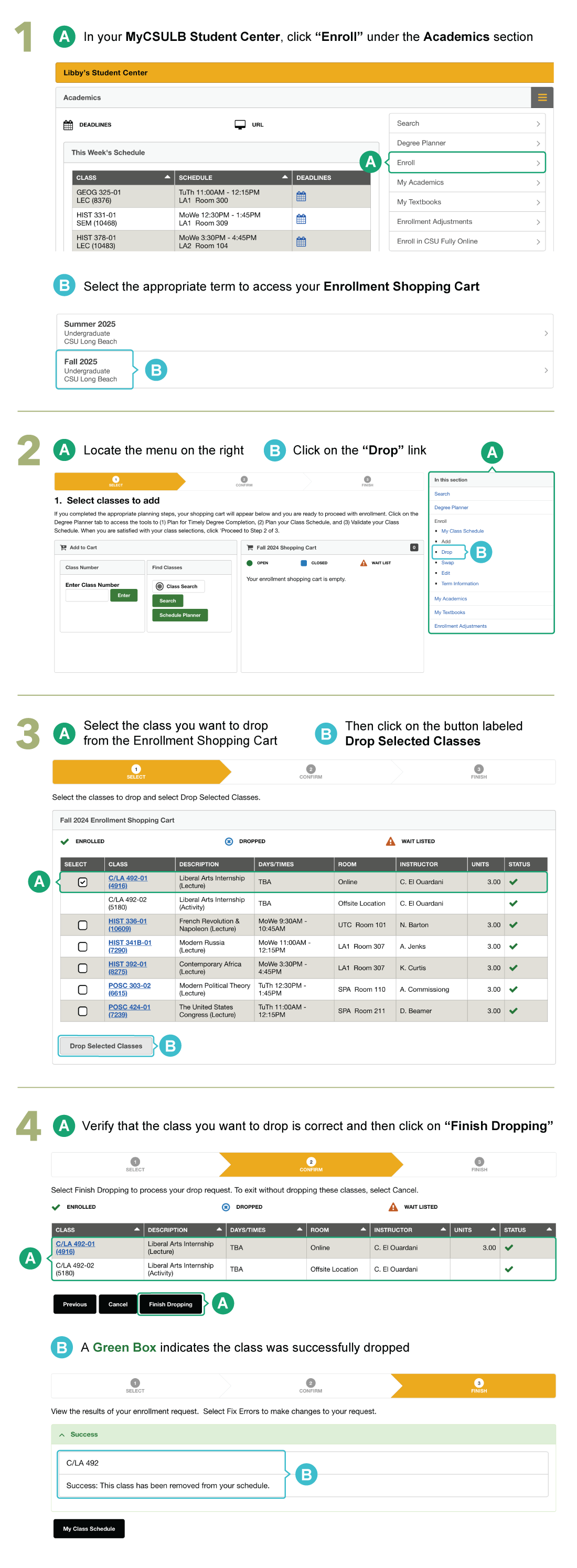Click status checkmark for HIST 336-01 row
577x1568 pixels.
pos(513,925)
